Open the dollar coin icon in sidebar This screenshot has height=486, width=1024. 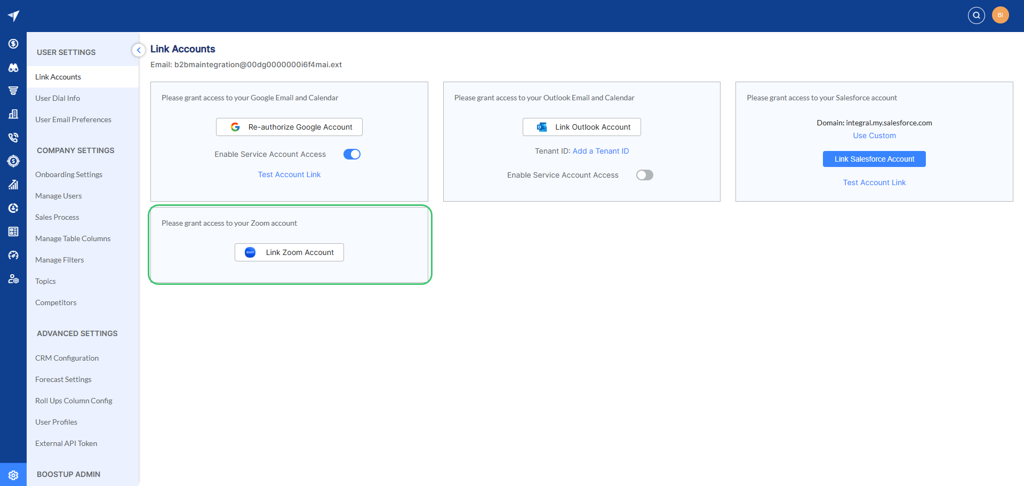pos(13,44)
